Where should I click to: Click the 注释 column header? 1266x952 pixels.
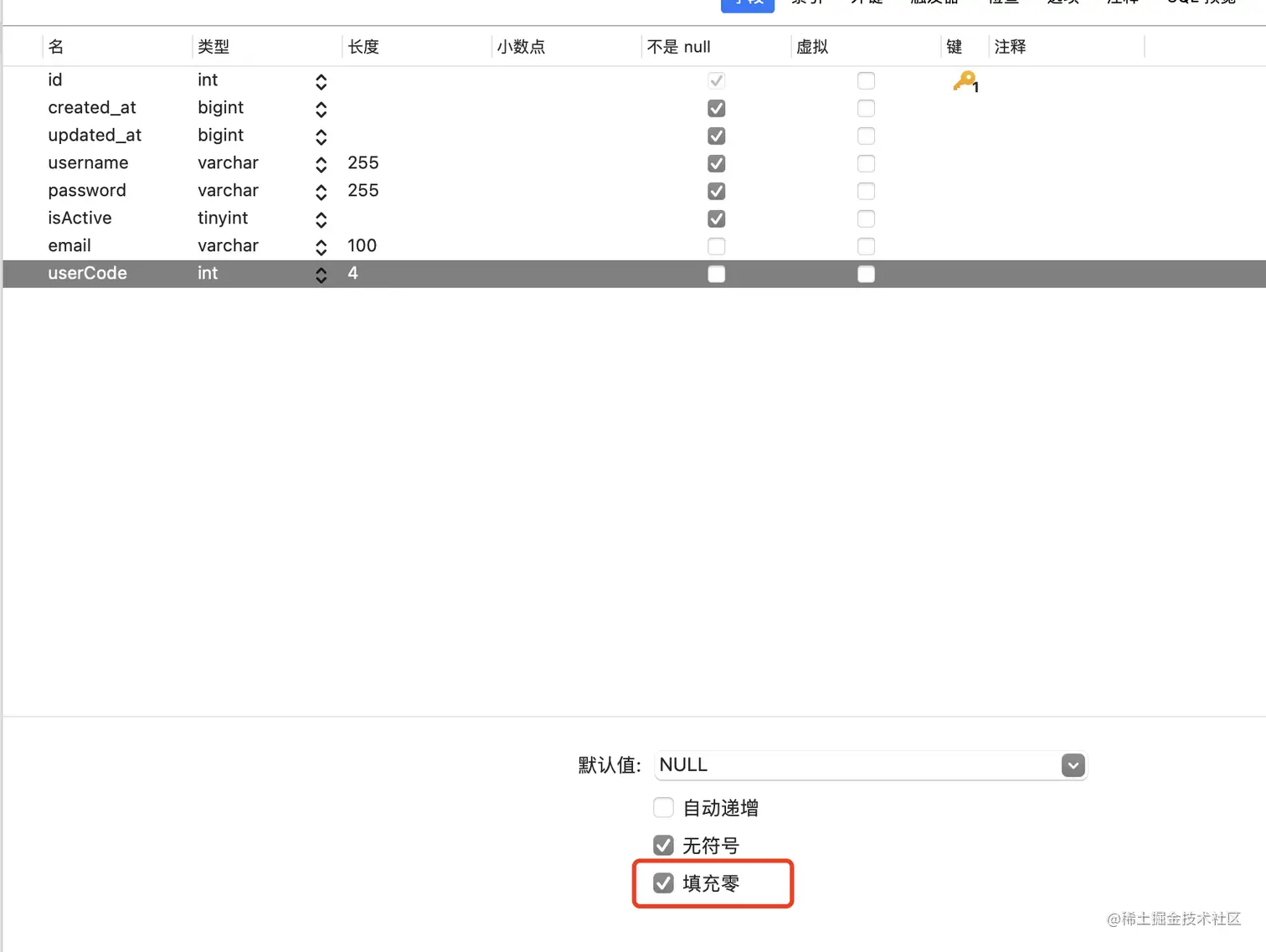point(1010,47)
